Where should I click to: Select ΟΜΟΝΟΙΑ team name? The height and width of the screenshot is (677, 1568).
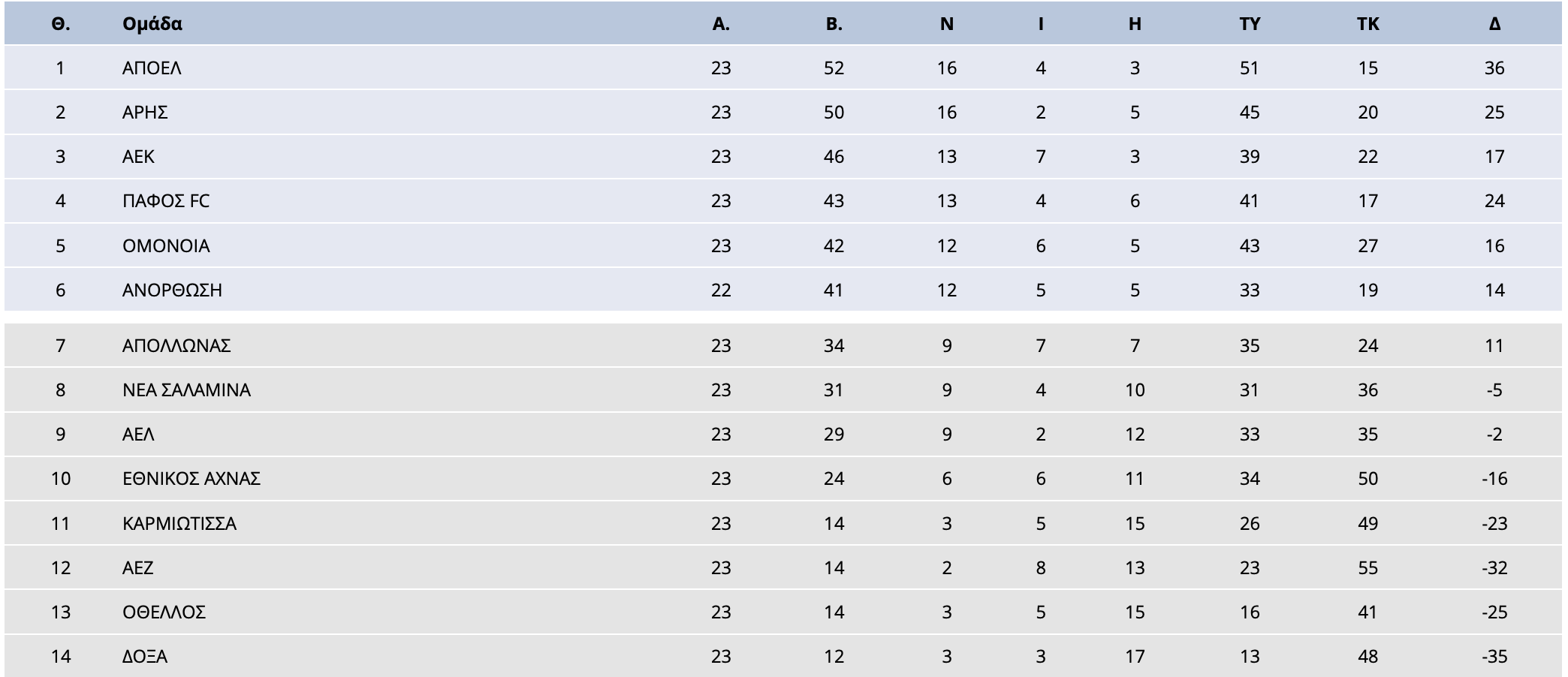[x=166, y=246]
